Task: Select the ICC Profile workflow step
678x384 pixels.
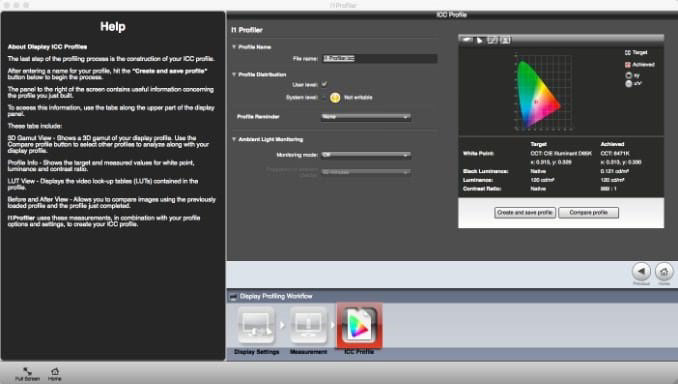Action: (359, 326)
